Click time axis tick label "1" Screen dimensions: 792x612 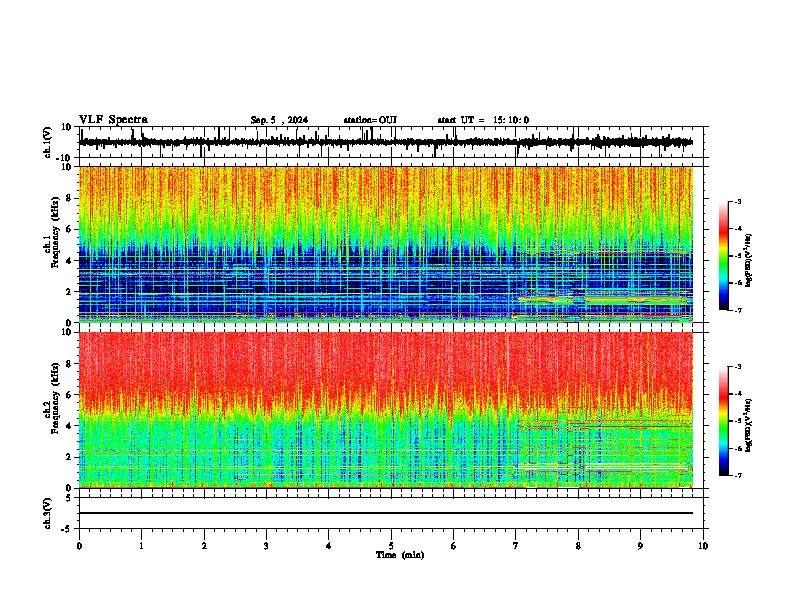point(141,546)
